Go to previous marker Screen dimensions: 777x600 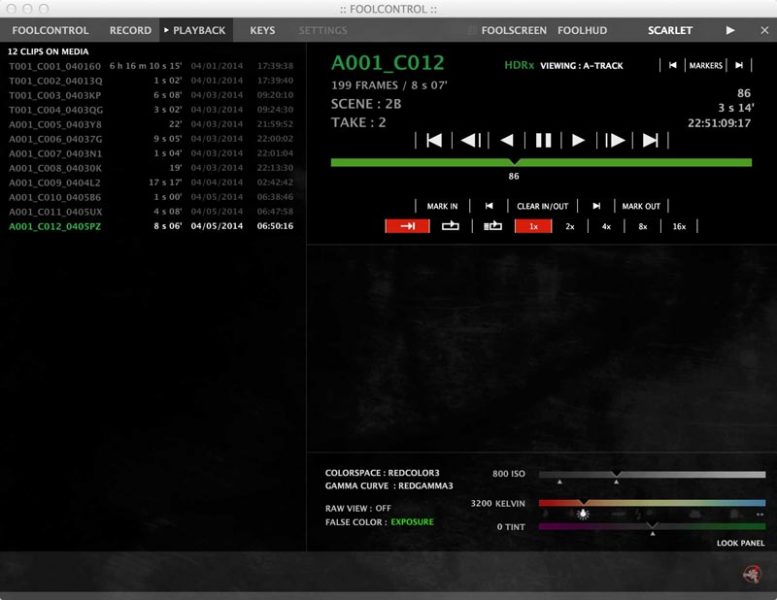pos(672,65)
